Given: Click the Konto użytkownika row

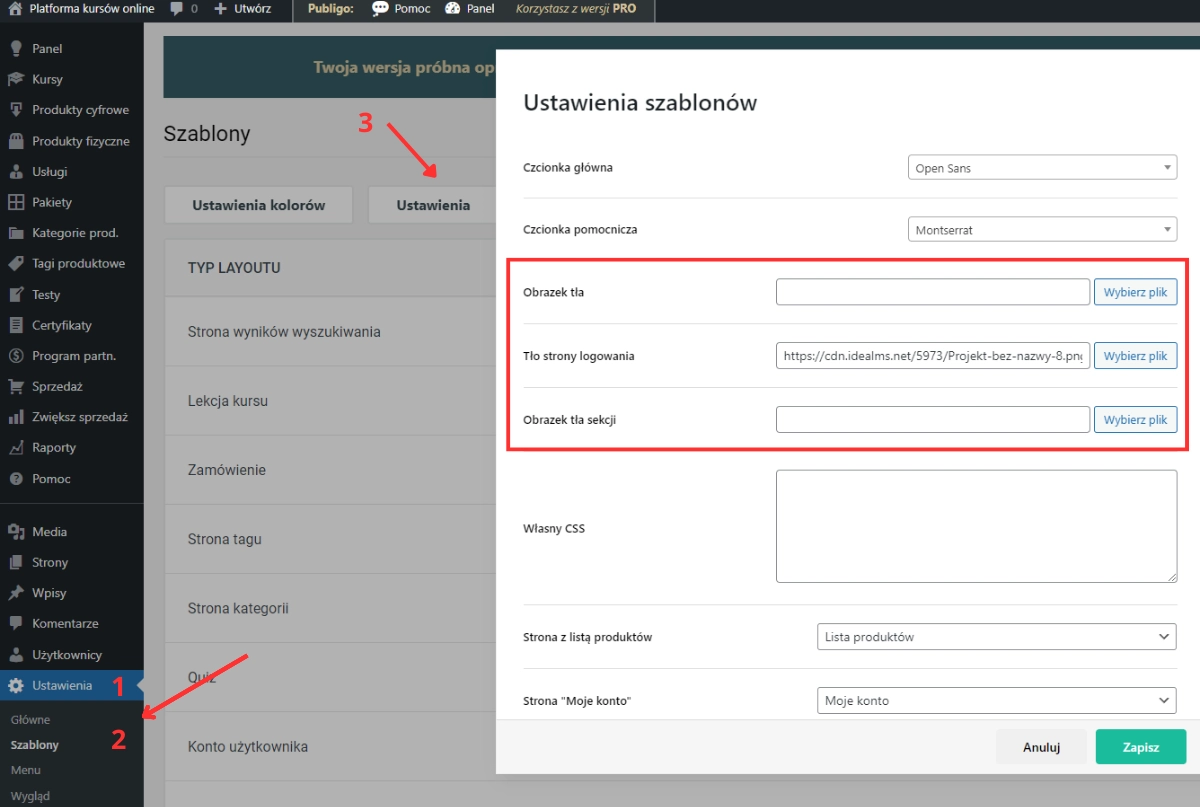Looking at the screenshot, I should pos(330,747).
